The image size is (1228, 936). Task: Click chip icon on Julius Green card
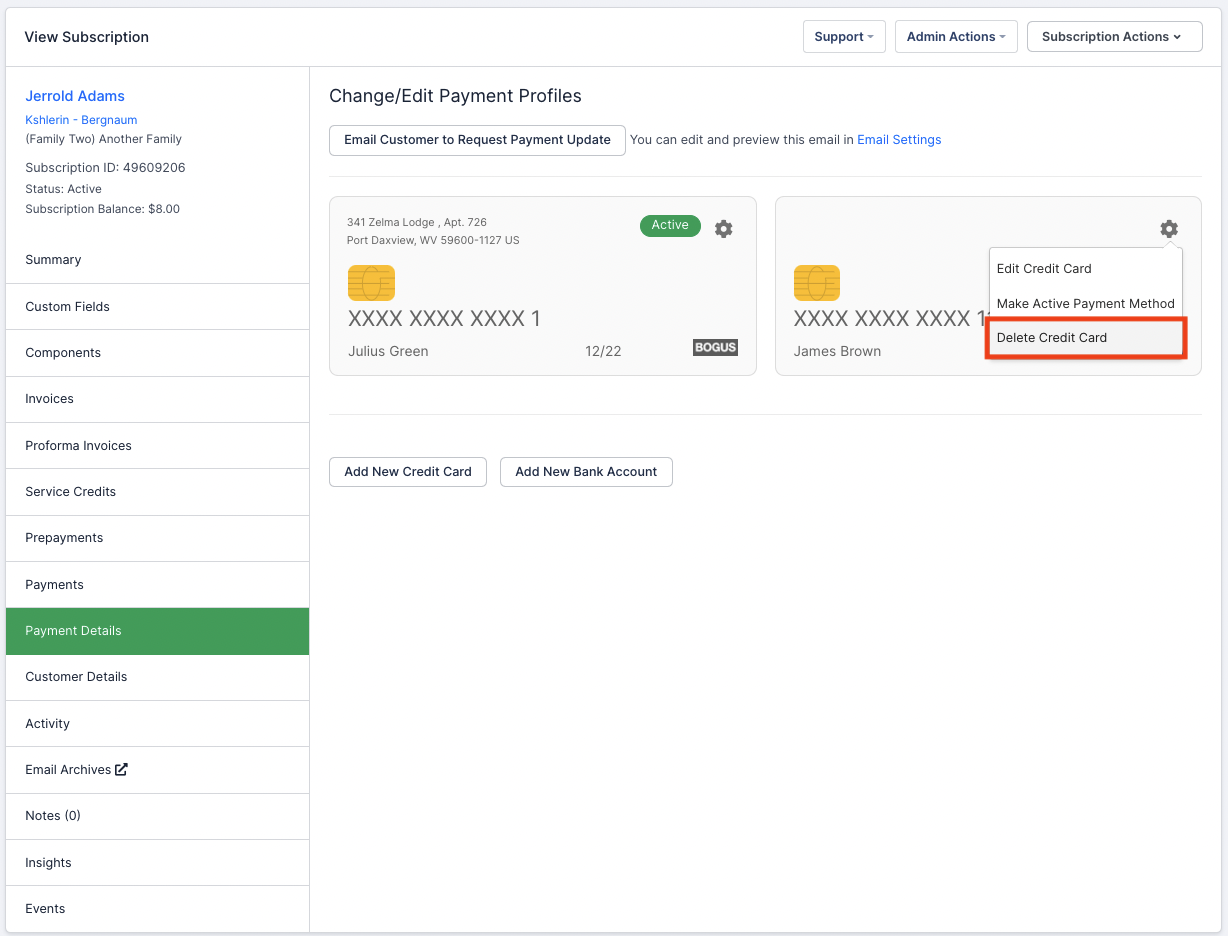point(371,283)
